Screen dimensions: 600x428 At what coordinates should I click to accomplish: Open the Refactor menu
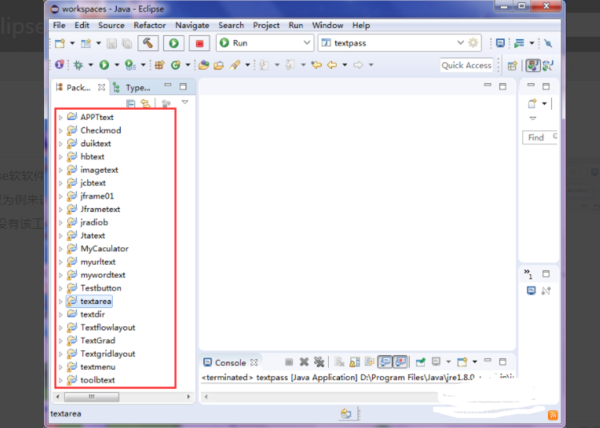tap(150, 25)
